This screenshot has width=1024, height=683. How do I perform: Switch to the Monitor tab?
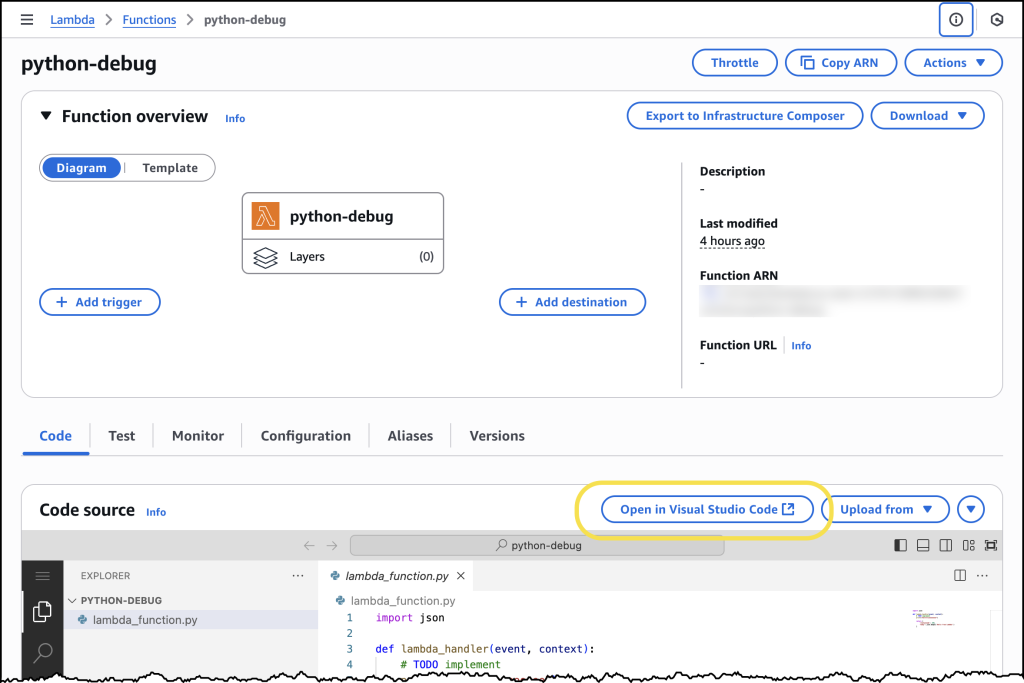(x=197, y=436)
